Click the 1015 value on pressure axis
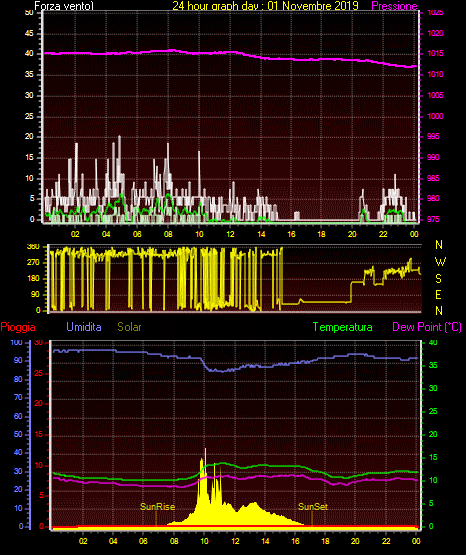 (435, 53)
